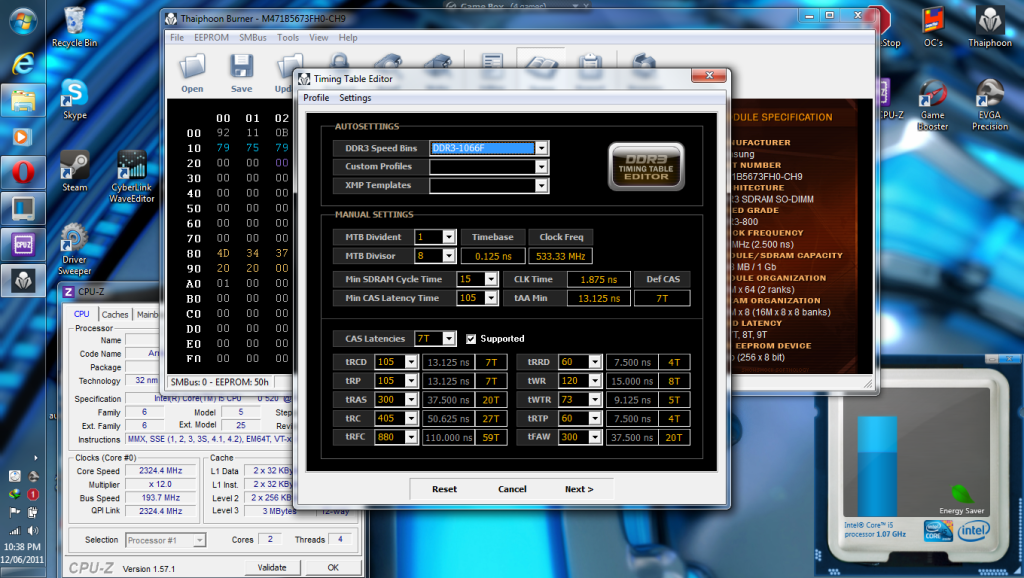The image size is (1024, 578).
Task: Open the DDR3 Speed Bins dropdown
Action: 541,148
